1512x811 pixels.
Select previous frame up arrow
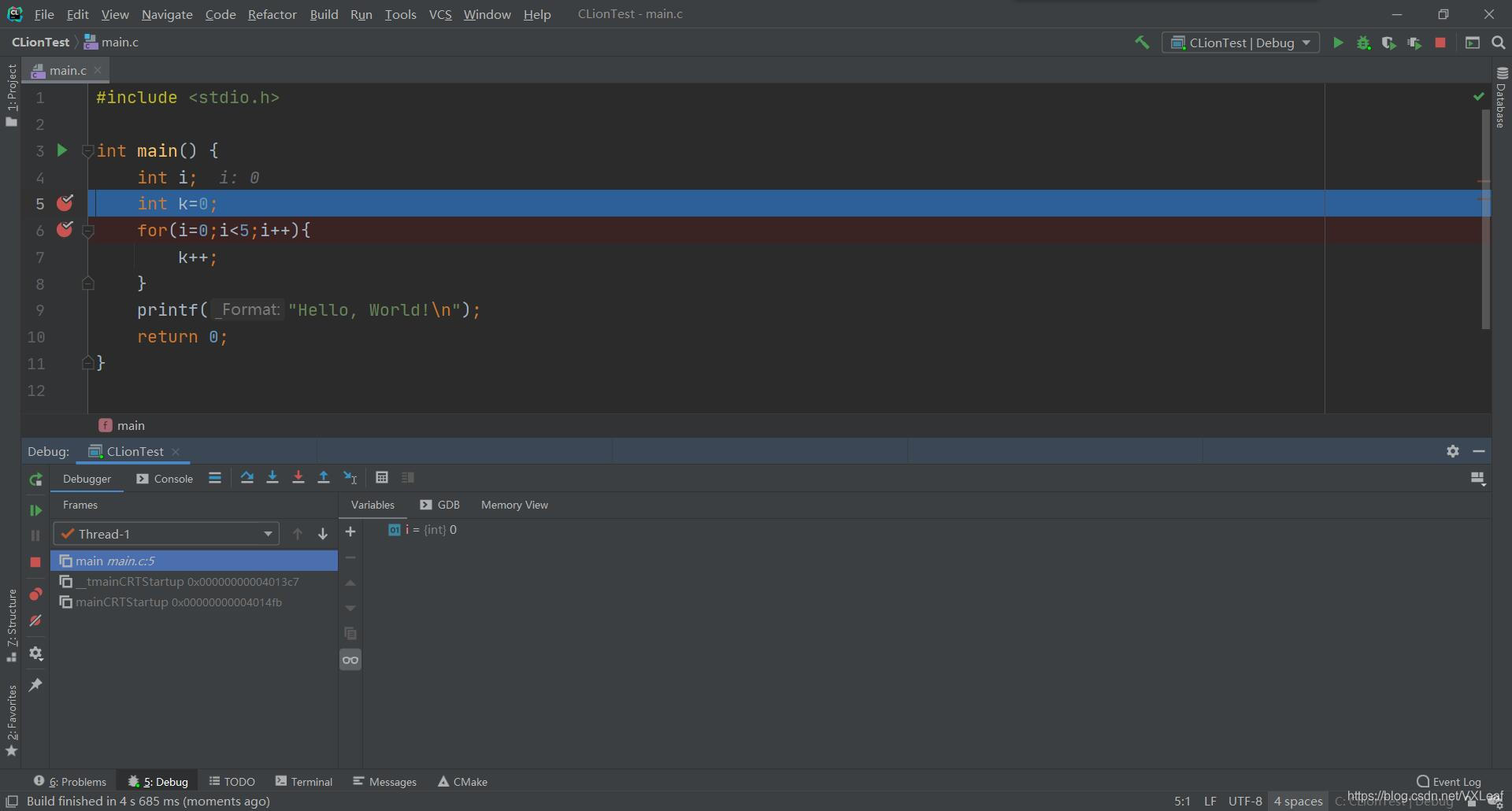click(298, 534)
